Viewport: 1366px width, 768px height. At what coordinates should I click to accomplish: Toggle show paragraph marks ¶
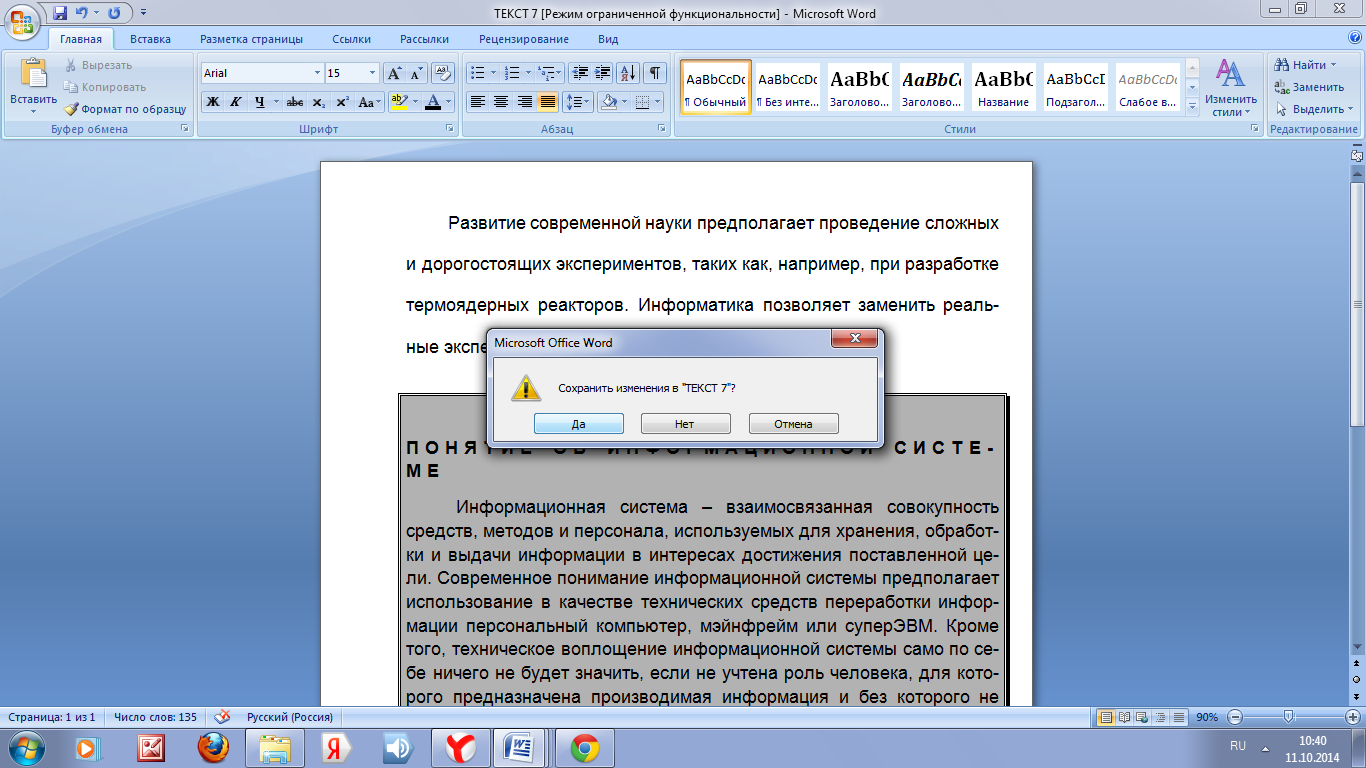click(x=654, y=73)
